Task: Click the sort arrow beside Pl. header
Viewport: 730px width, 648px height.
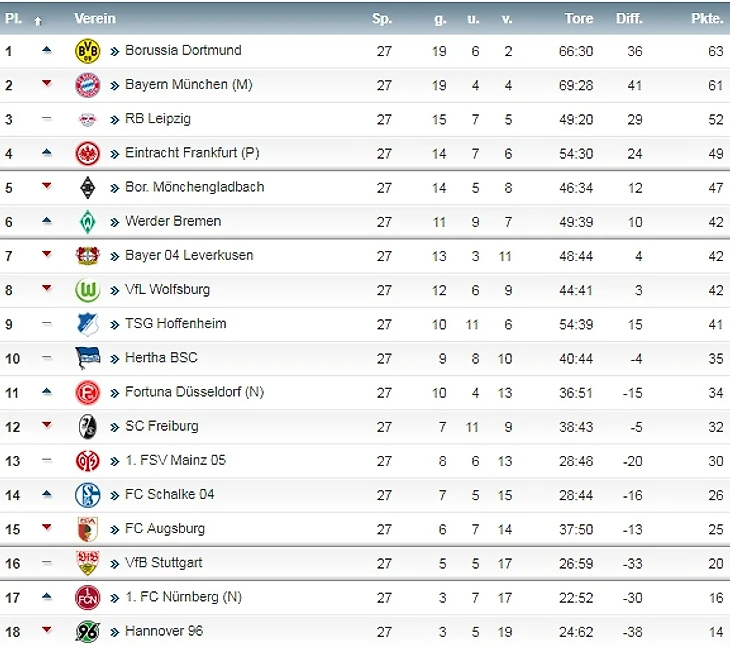Action: [x=38, y=20]
